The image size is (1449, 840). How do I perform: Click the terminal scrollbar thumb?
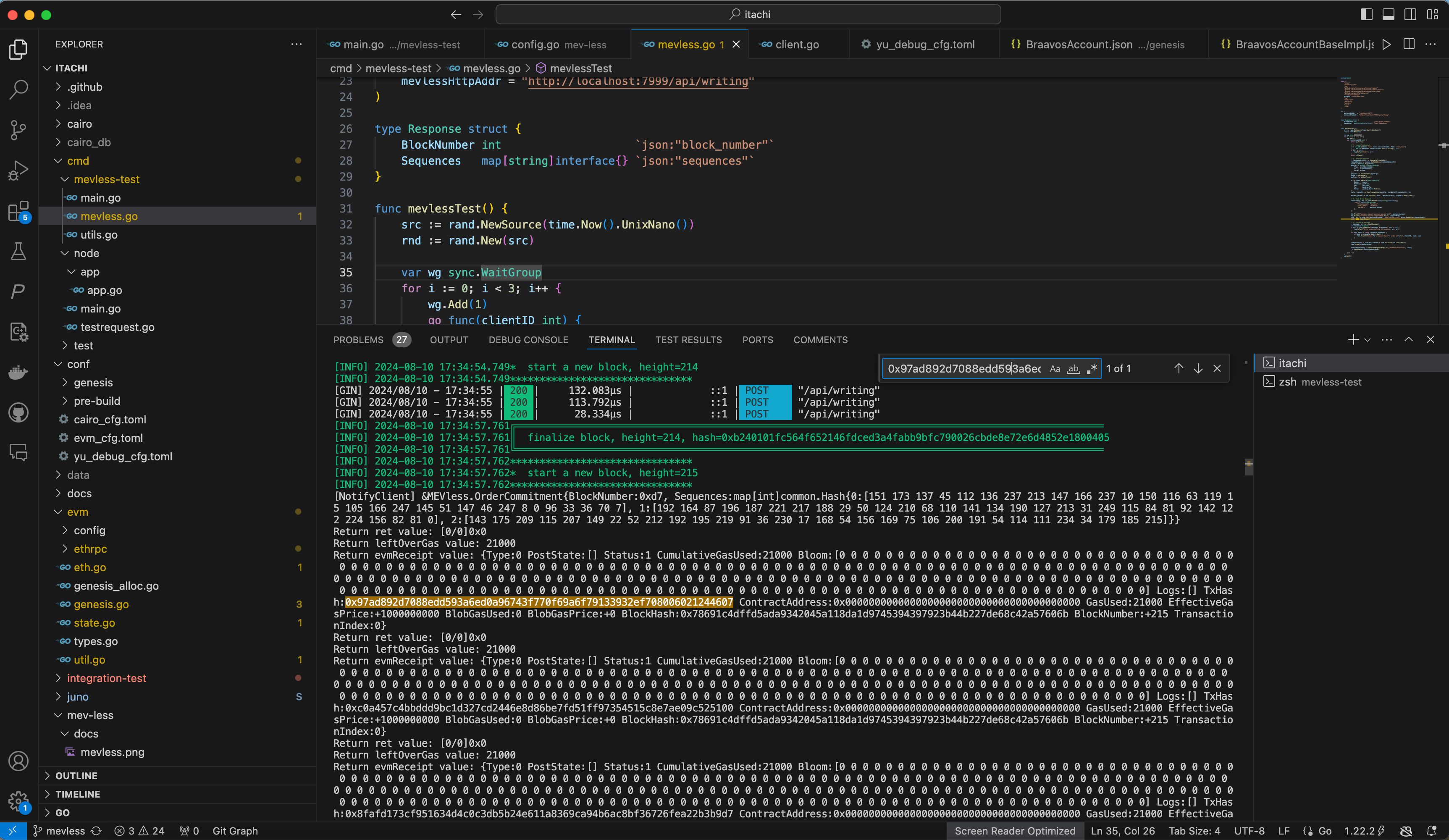pyautogui.click(x=1248, y=467)
